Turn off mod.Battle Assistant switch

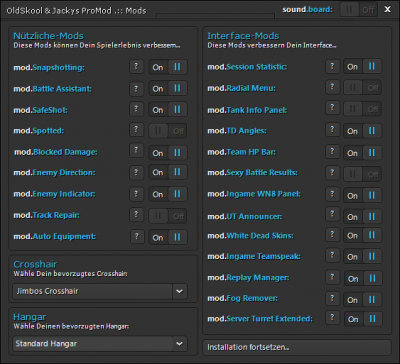168,88
